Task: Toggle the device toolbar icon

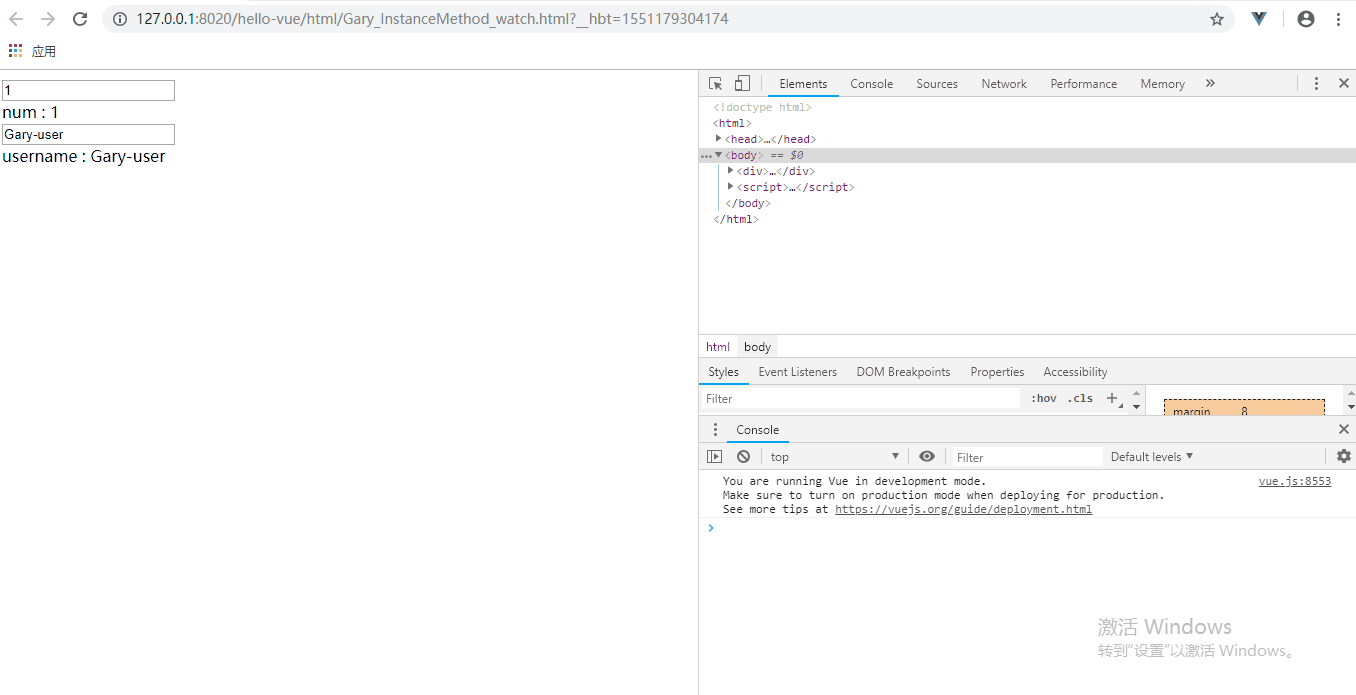Action: tap(742, 84)
